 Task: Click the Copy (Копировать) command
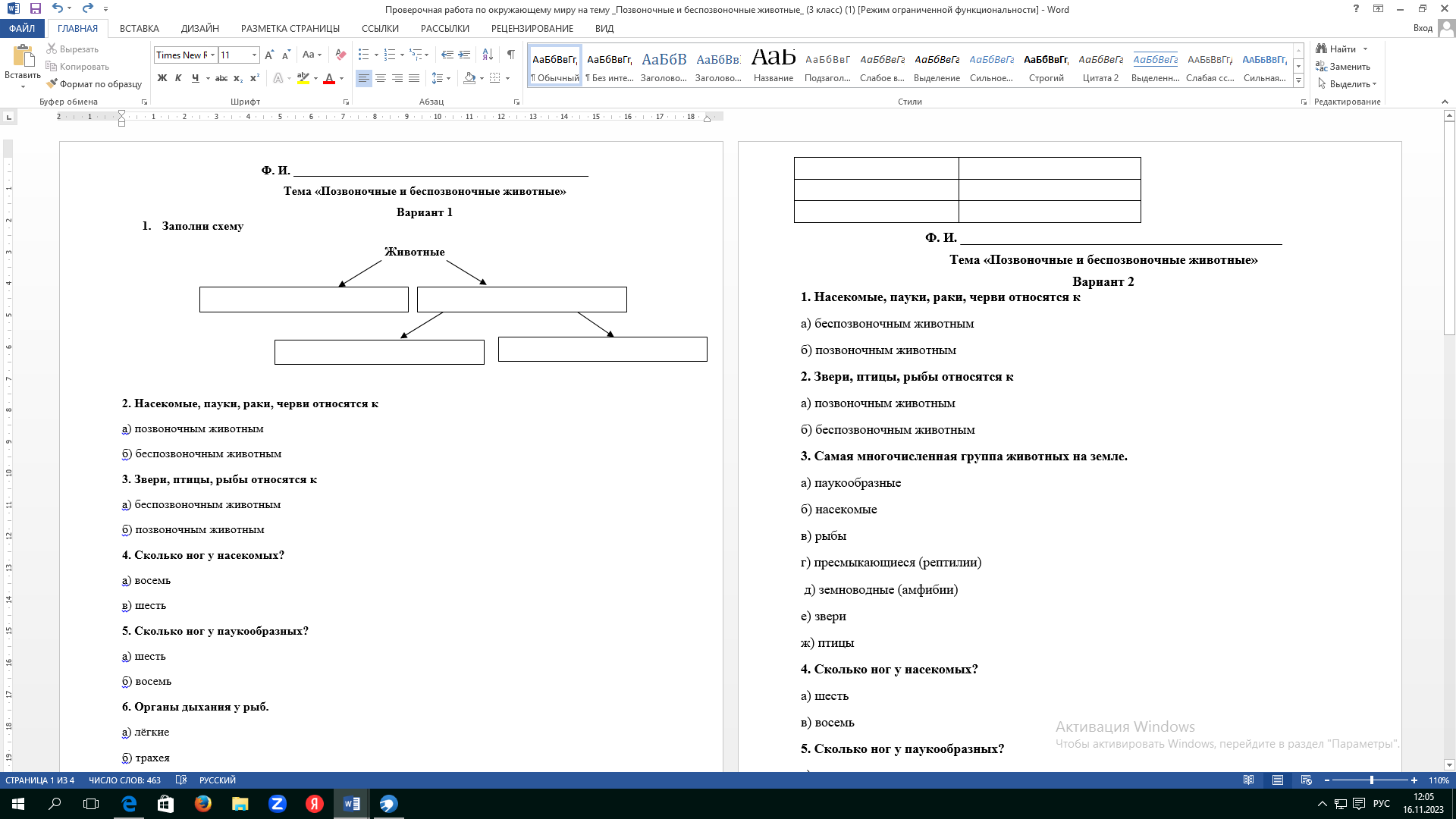77,66
